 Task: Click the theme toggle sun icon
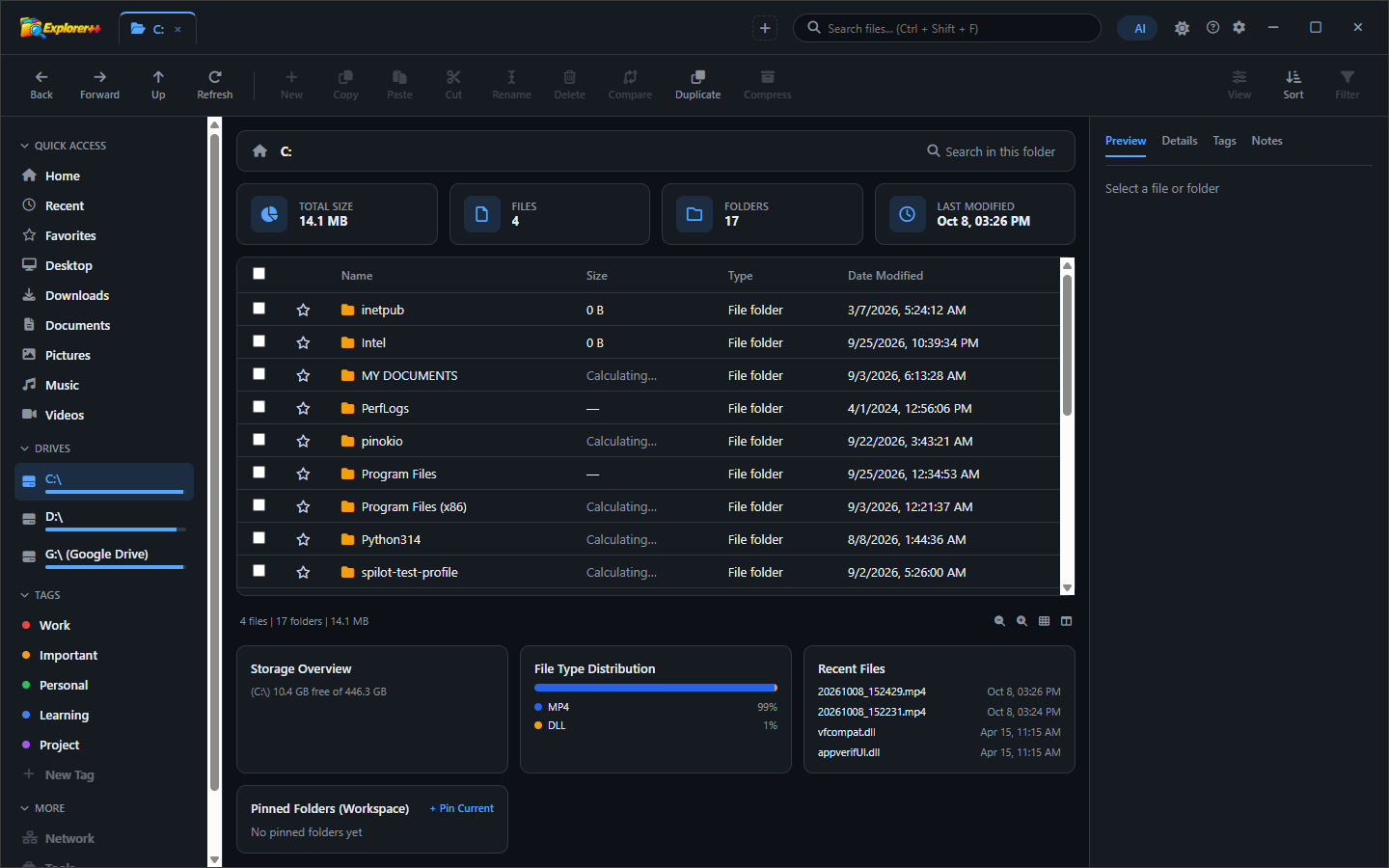1182,28
